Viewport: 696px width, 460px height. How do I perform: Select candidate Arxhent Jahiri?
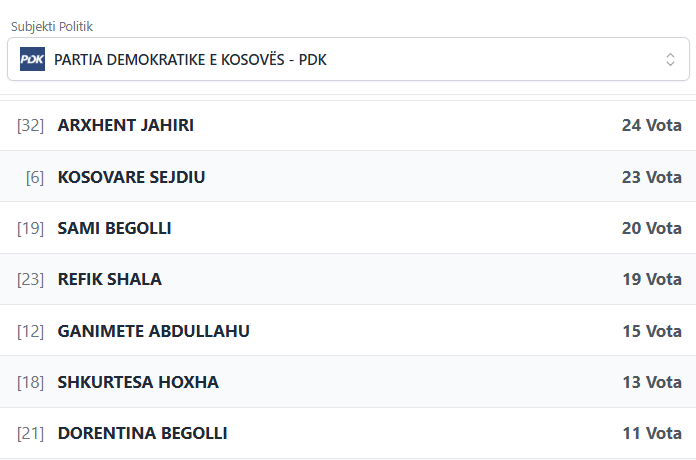126,126
